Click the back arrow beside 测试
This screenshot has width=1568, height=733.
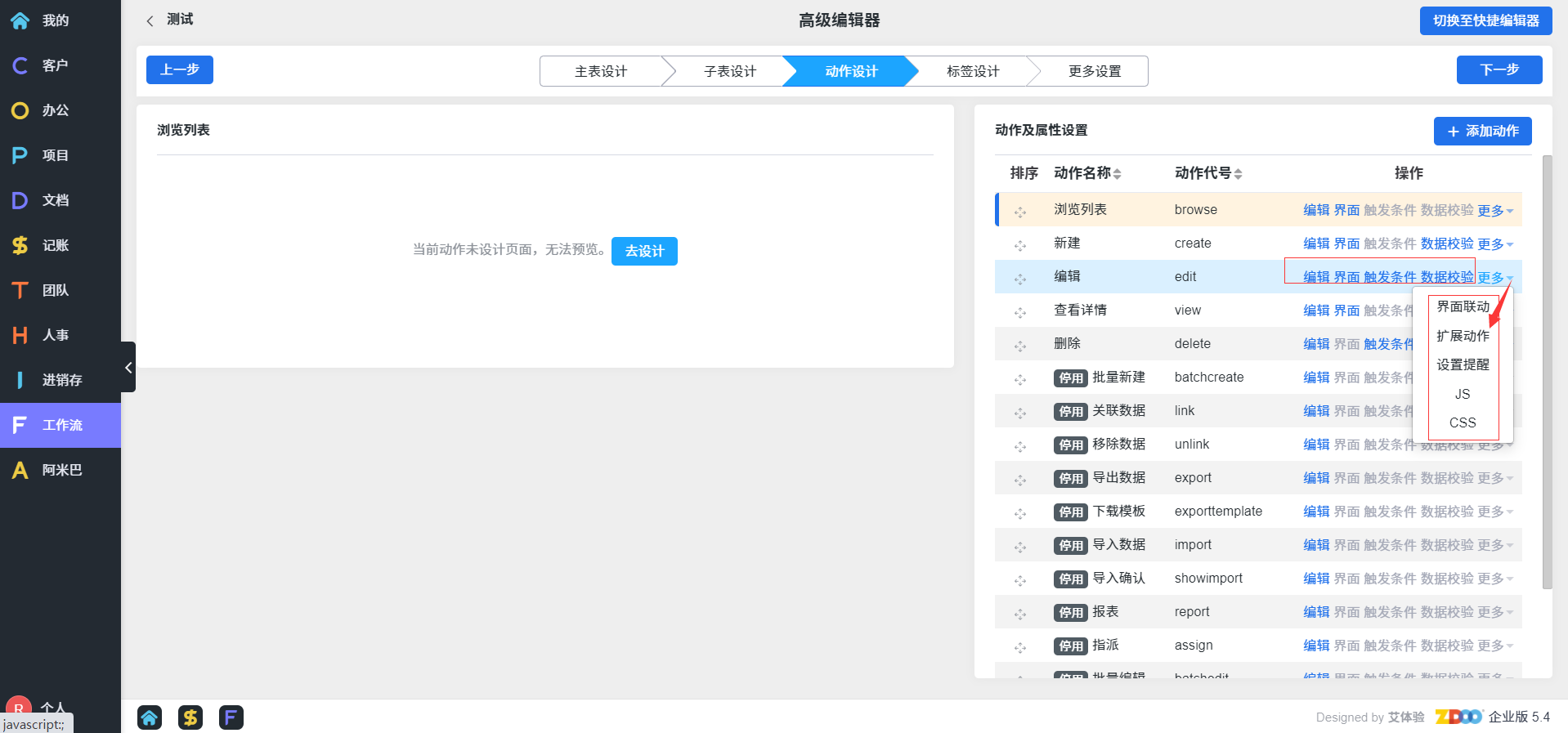tap(150, 21)
